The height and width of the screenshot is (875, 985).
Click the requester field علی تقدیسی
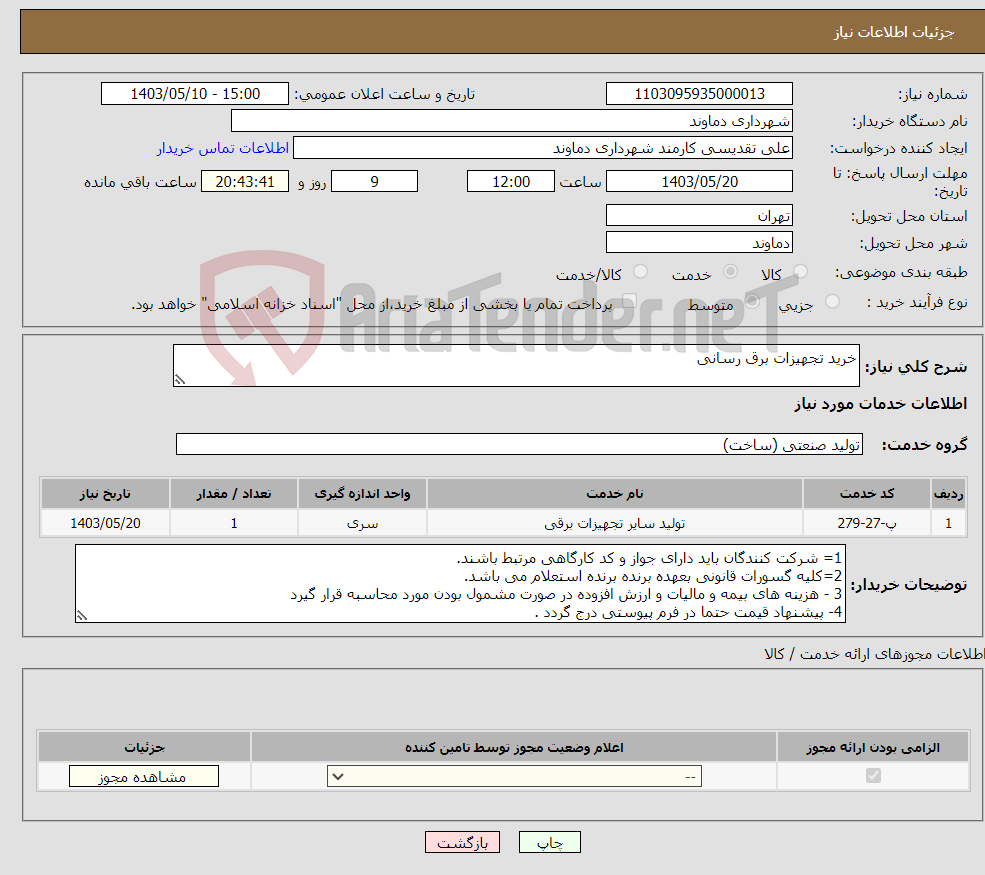point(543,148)
